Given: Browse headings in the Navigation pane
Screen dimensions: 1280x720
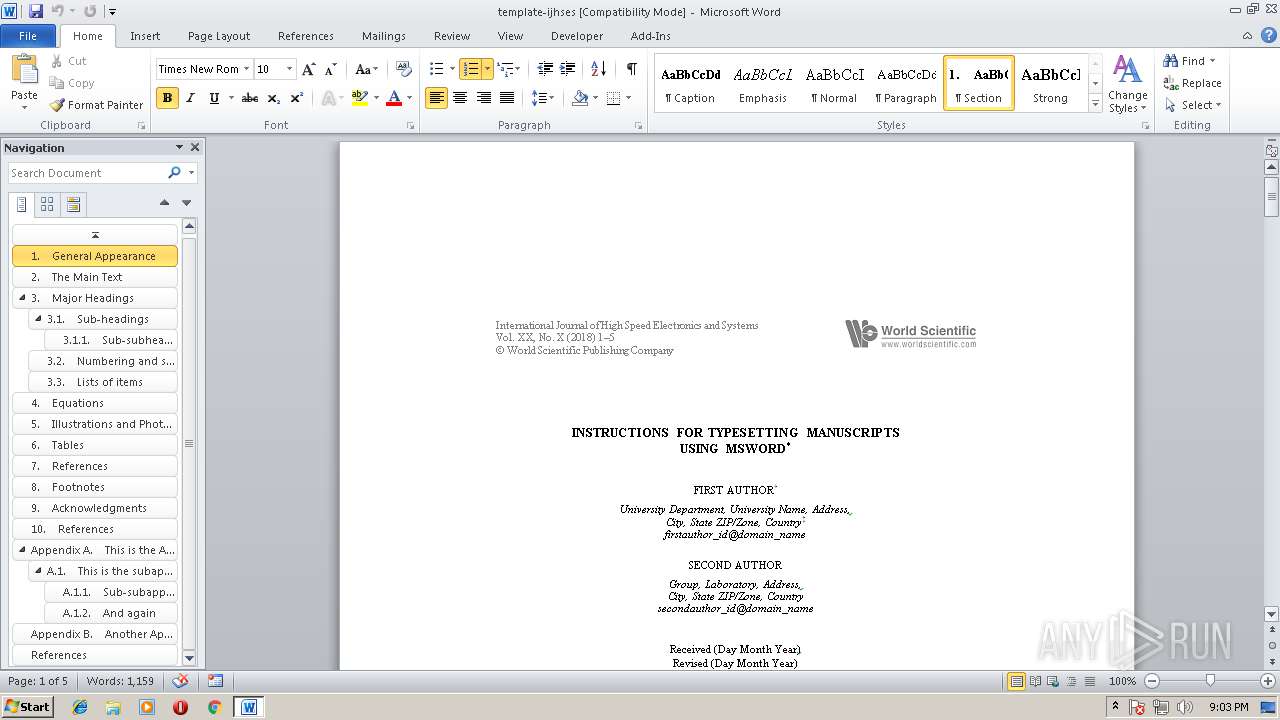Looking at the screenshot, I should click(22, 204).
